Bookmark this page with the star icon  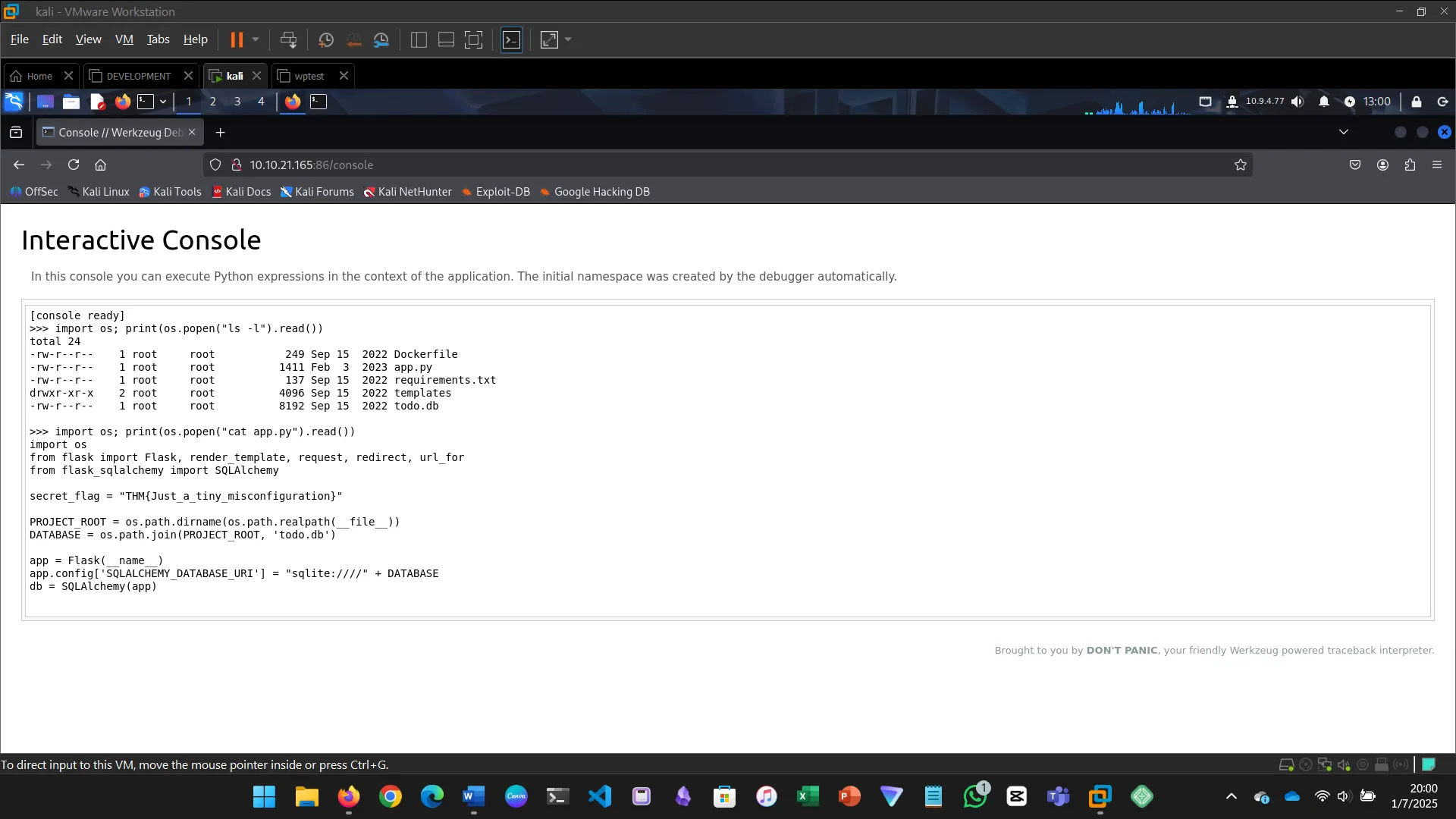(1241, 165)
